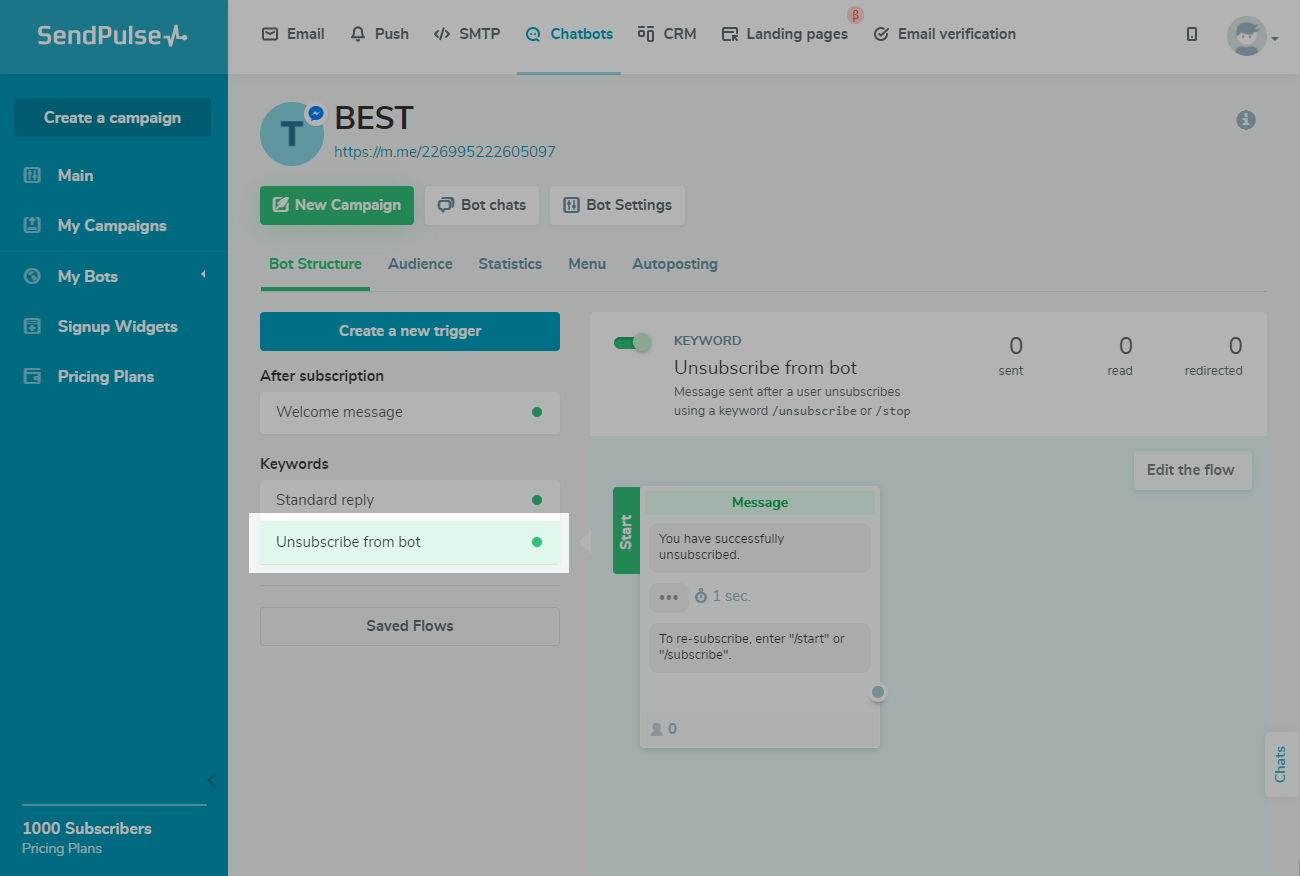Viewport: 1300px width, 876px height.
Task: Click the BEST bot avatar
Action: click(x=292, y=134)
